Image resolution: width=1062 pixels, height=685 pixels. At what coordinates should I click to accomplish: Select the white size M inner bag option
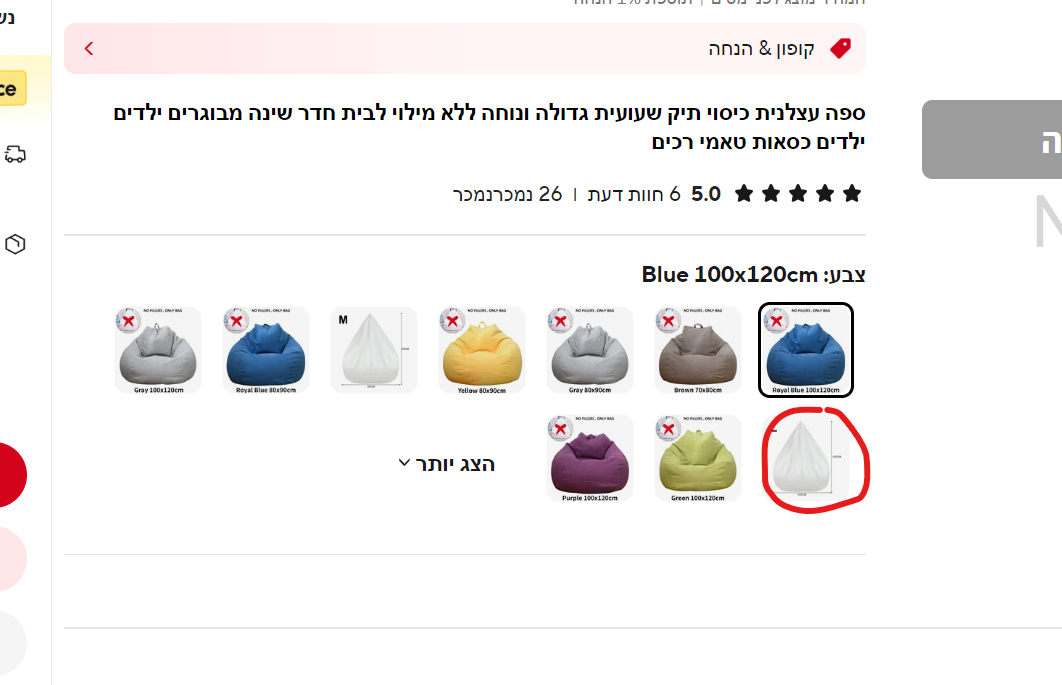pyautogui.click(x=374, y=350)
